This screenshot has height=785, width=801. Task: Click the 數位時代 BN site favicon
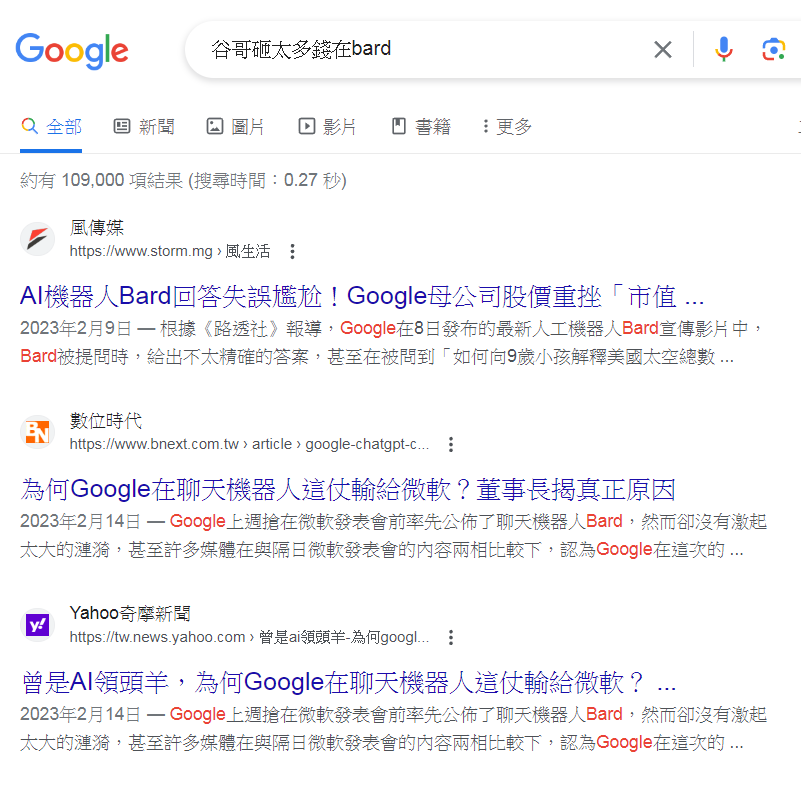37,432
